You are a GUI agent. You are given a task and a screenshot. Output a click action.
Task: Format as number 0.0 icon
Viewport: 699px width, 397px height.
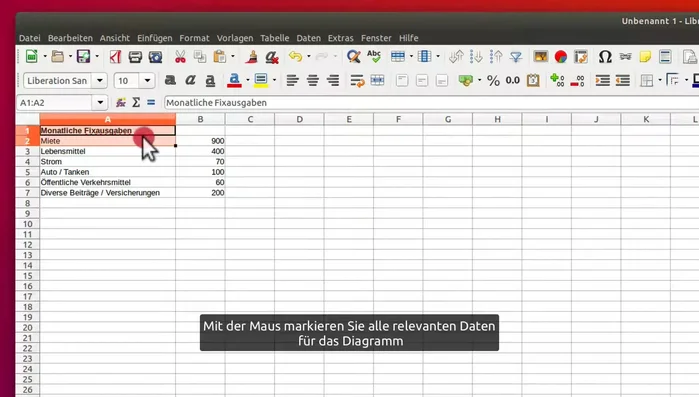[513, 81]
